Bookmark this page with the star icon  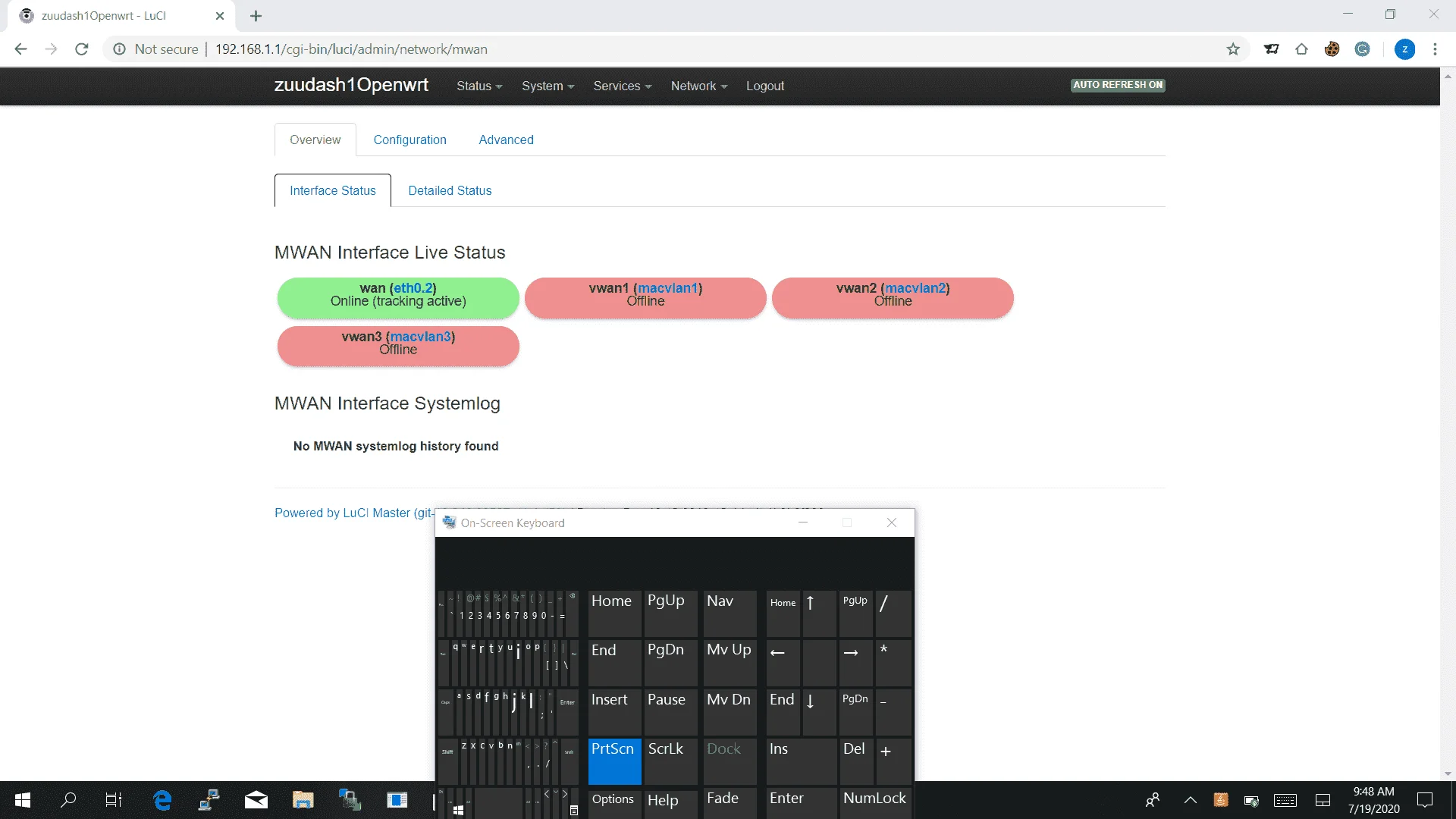(1233, 49)
